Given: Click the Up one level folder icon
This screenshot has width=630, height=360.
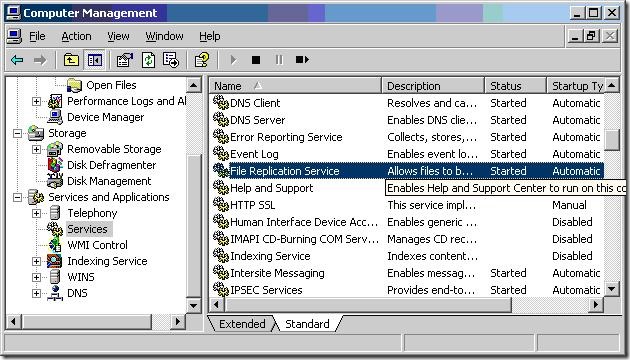Looking at the screenshot, I should pyautogui.click(x=71, y=60).
